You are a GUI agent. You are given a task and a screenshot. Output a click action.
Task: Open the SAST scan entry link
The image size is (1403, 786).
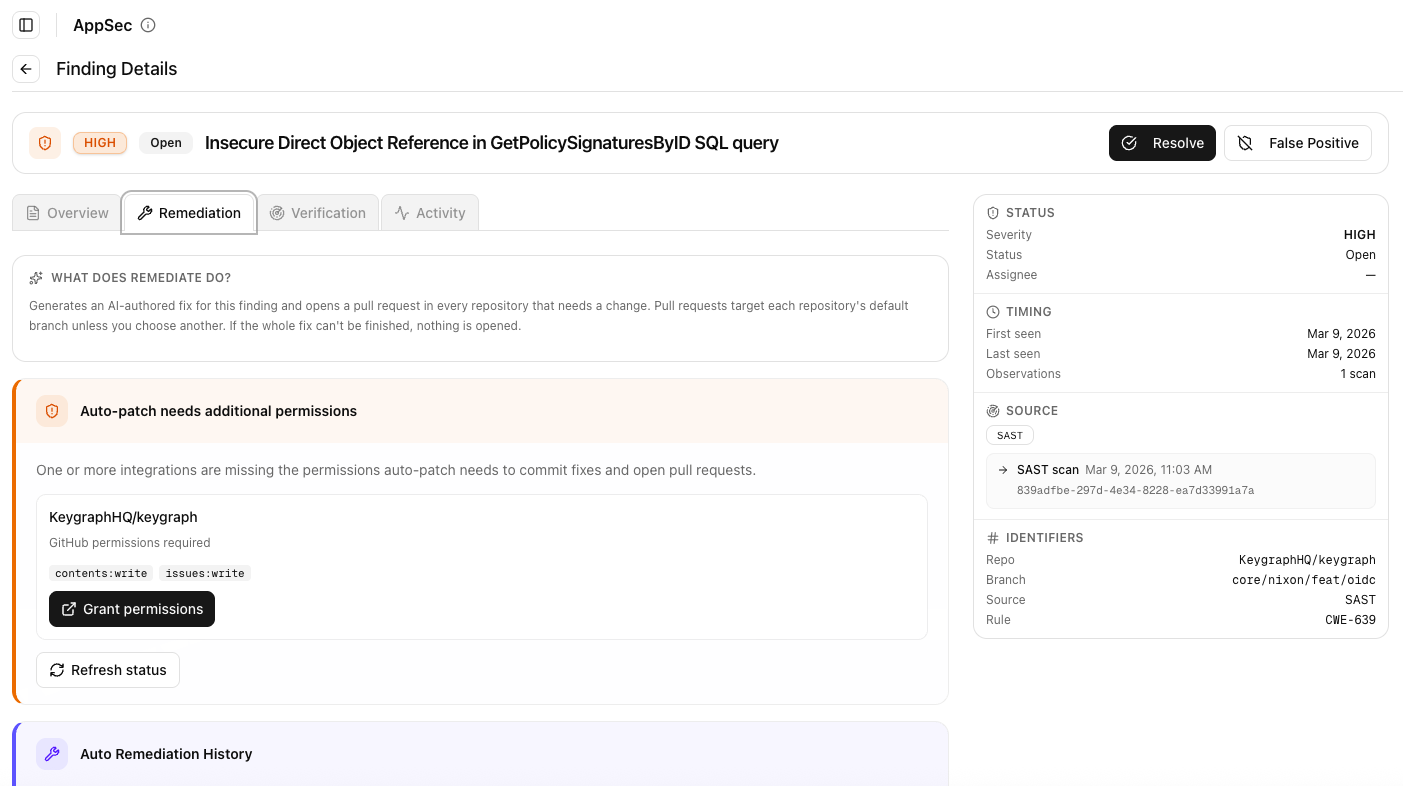[1181, 481]
